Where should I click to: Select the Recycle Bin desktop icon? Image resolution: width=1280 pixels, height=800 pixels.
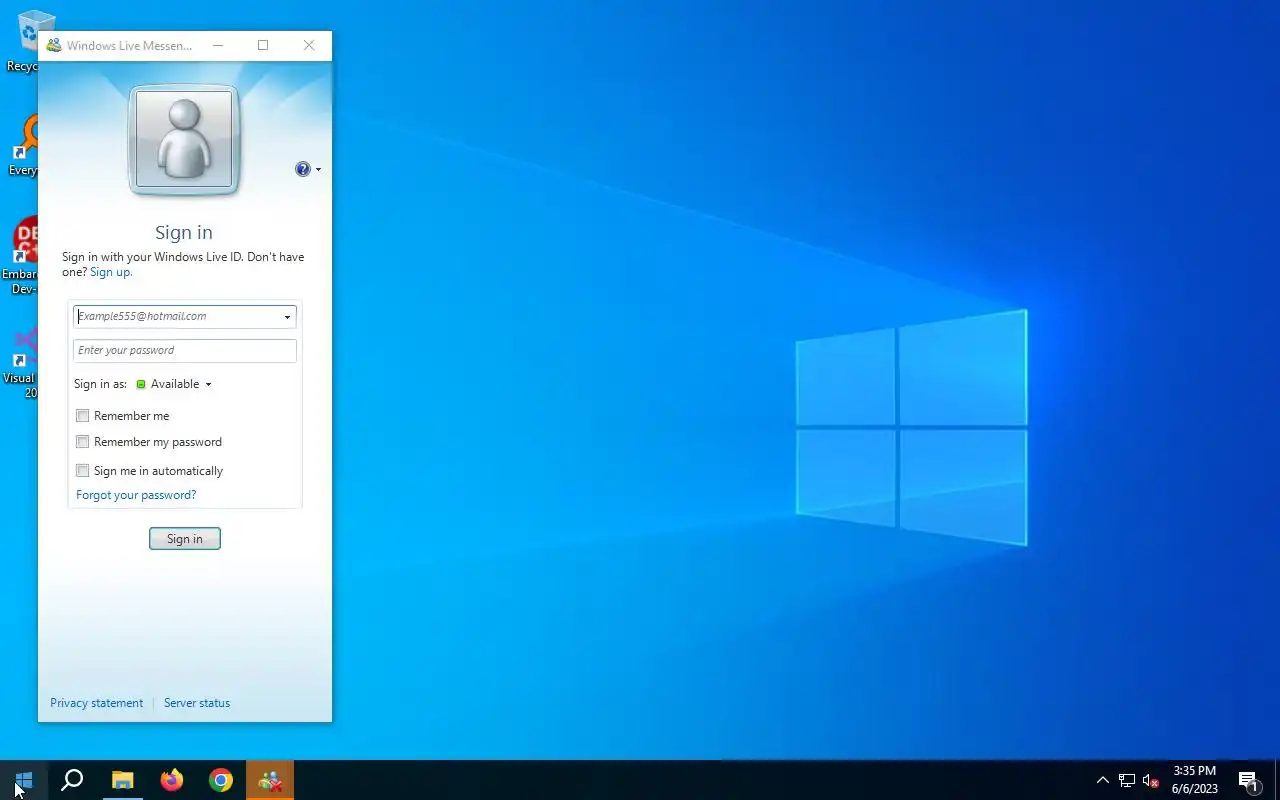22,42
